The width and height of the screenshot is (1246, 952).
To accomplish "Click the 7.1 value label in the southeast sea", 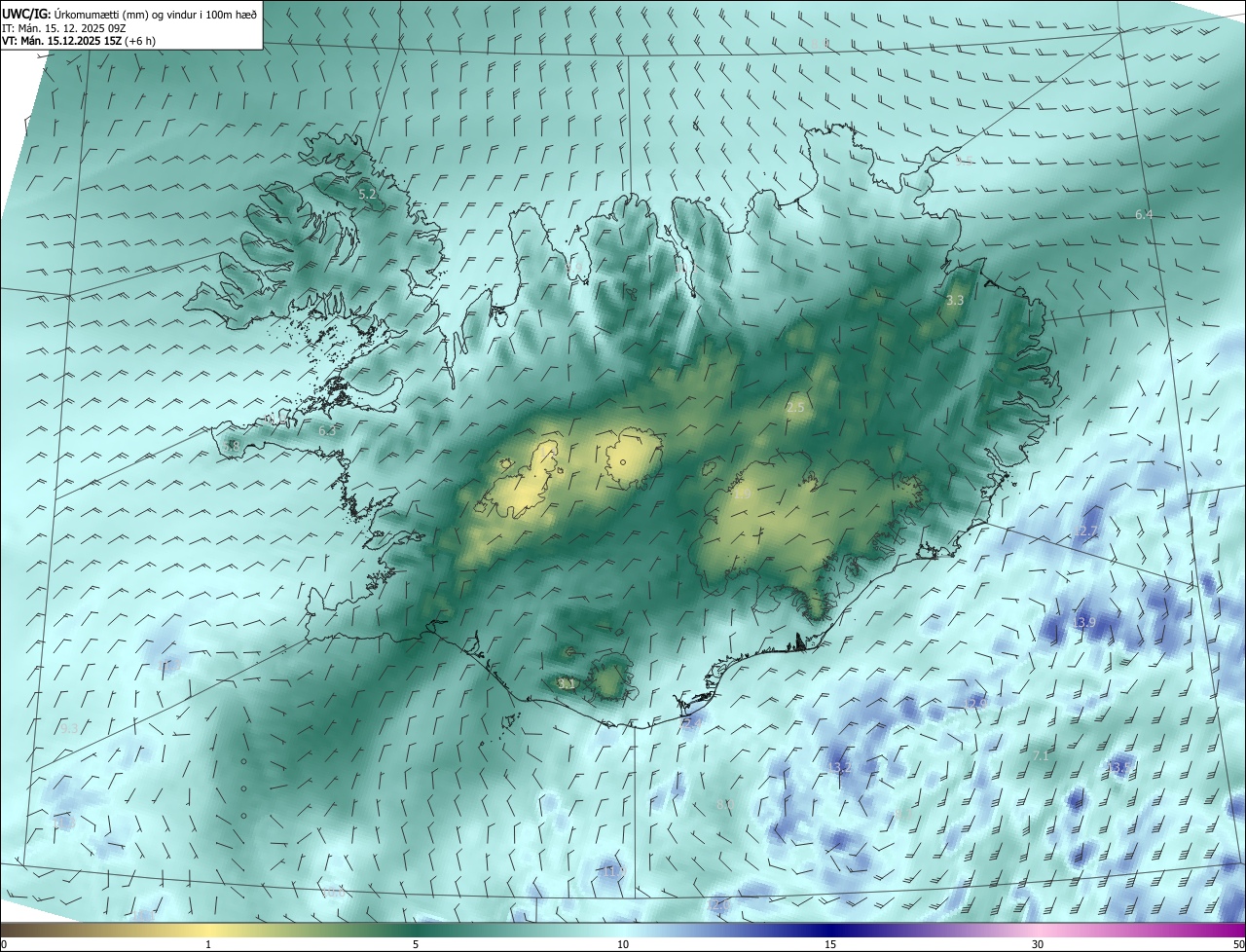I will coord(1040,755).
